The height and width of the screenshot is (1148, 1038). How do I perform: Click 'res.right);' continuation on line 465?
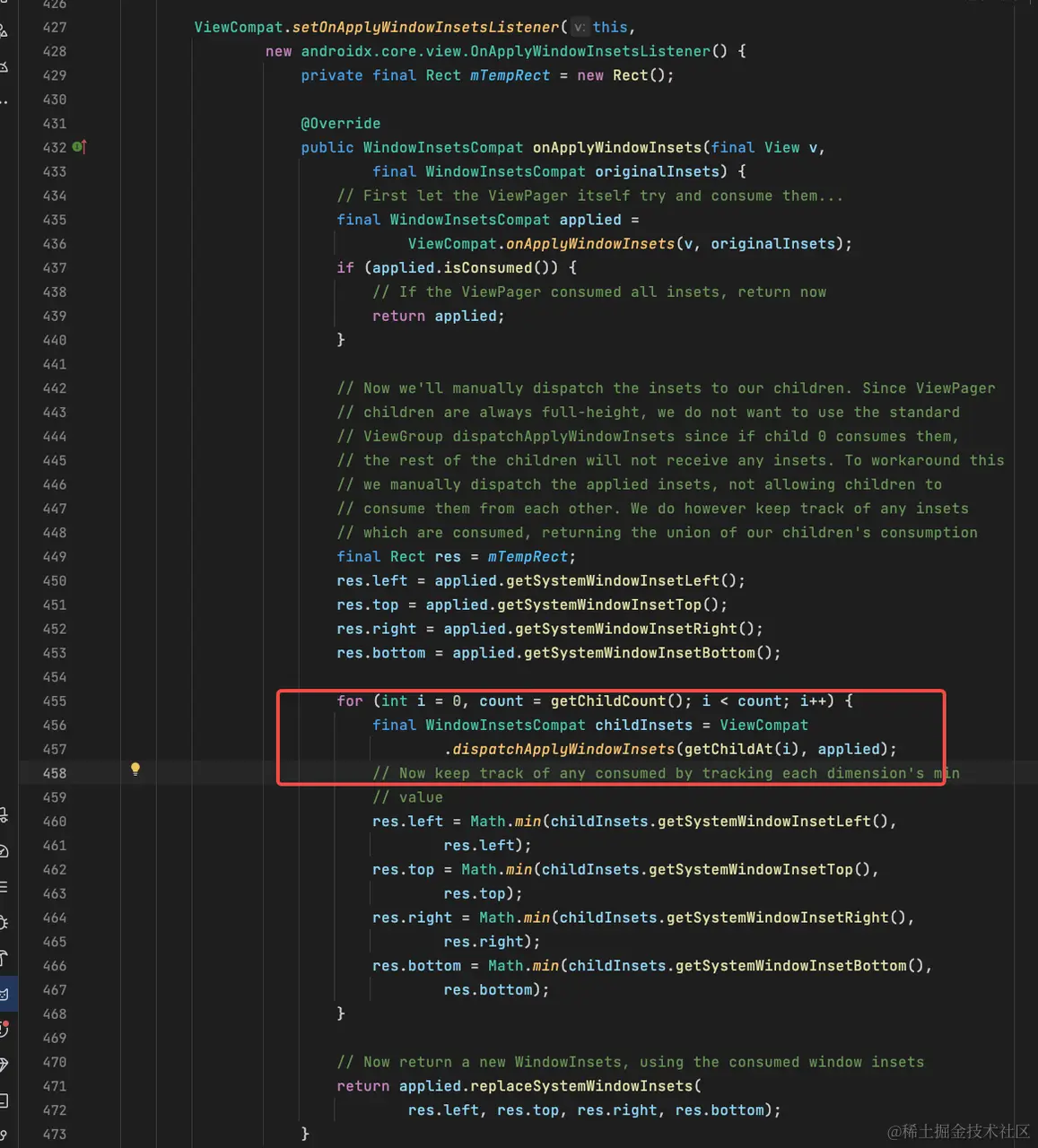(493, 942)
